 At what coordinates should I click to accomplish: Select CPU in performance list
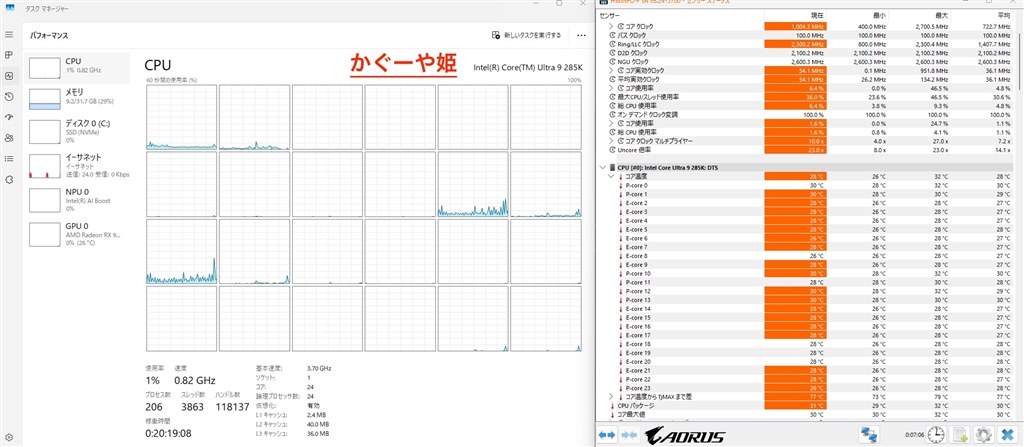77,68
